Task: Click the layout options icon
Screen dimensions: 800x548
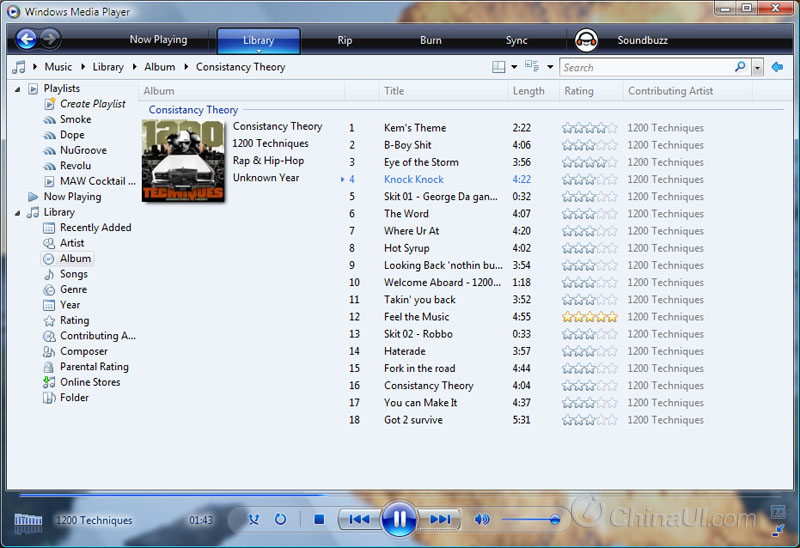Action: [x=498, y=67]
